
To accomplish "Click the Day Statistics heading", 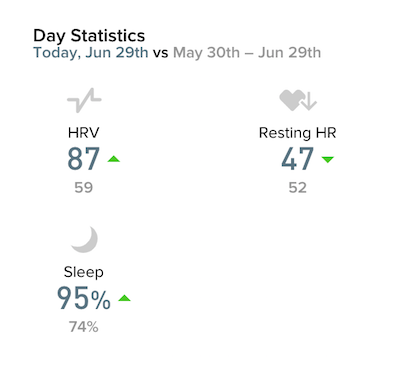I will click(89, 36).
